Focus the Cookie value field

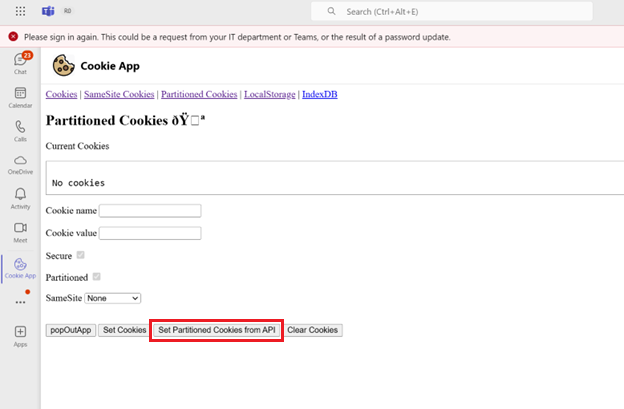150,233
